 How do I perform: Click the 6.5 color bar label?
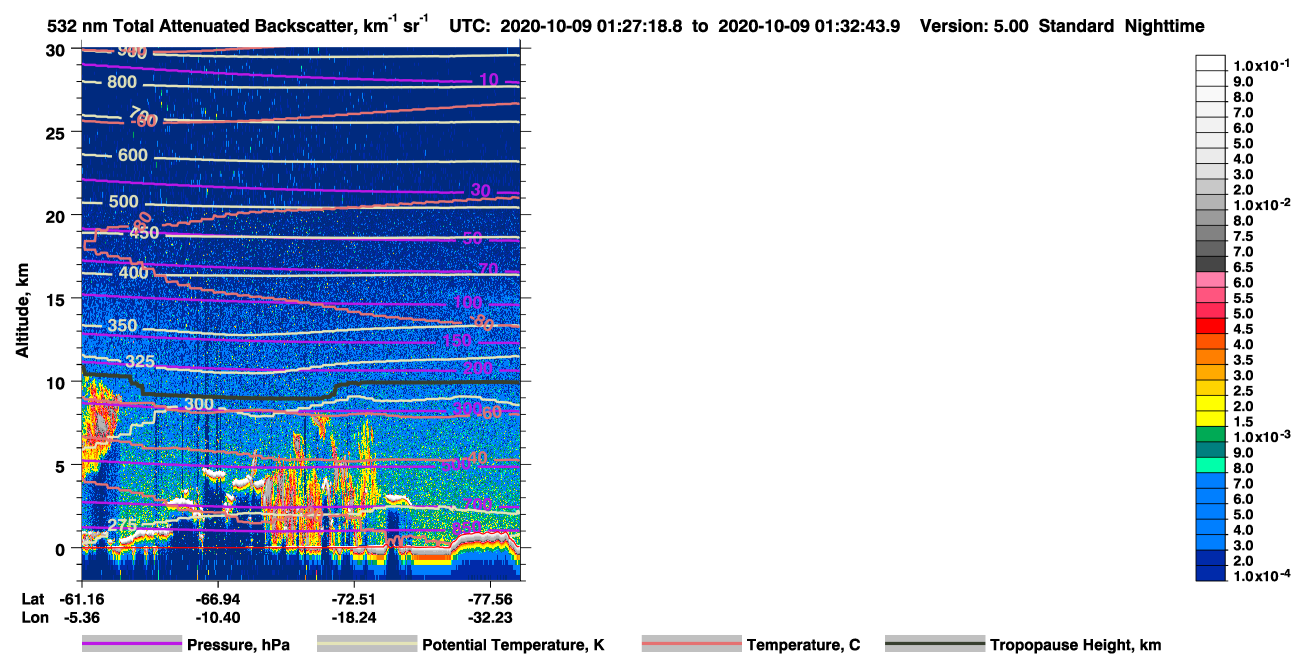point(1242,267)
